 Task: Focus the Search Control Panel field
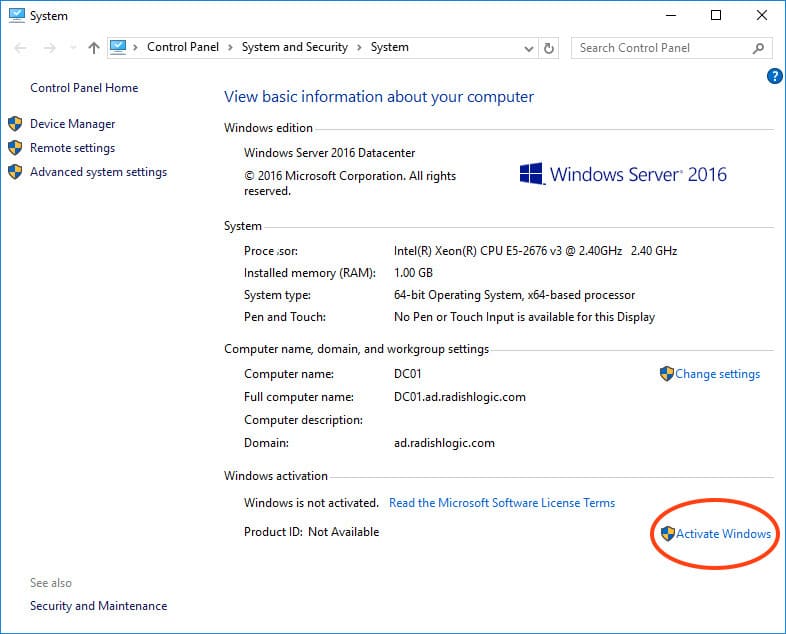[x=660, y=48]
